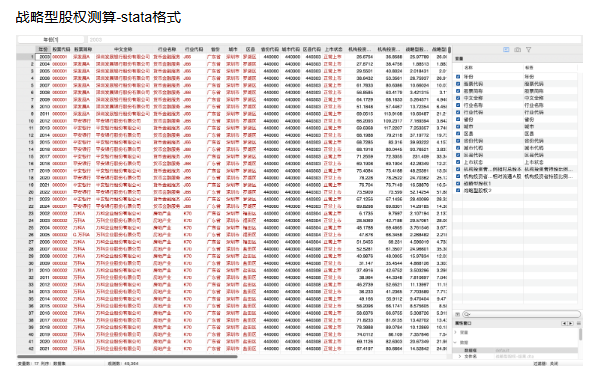Expand the 文件名 row in properties
The height and width of the screenshot is (366, 614).
[460, 357]
